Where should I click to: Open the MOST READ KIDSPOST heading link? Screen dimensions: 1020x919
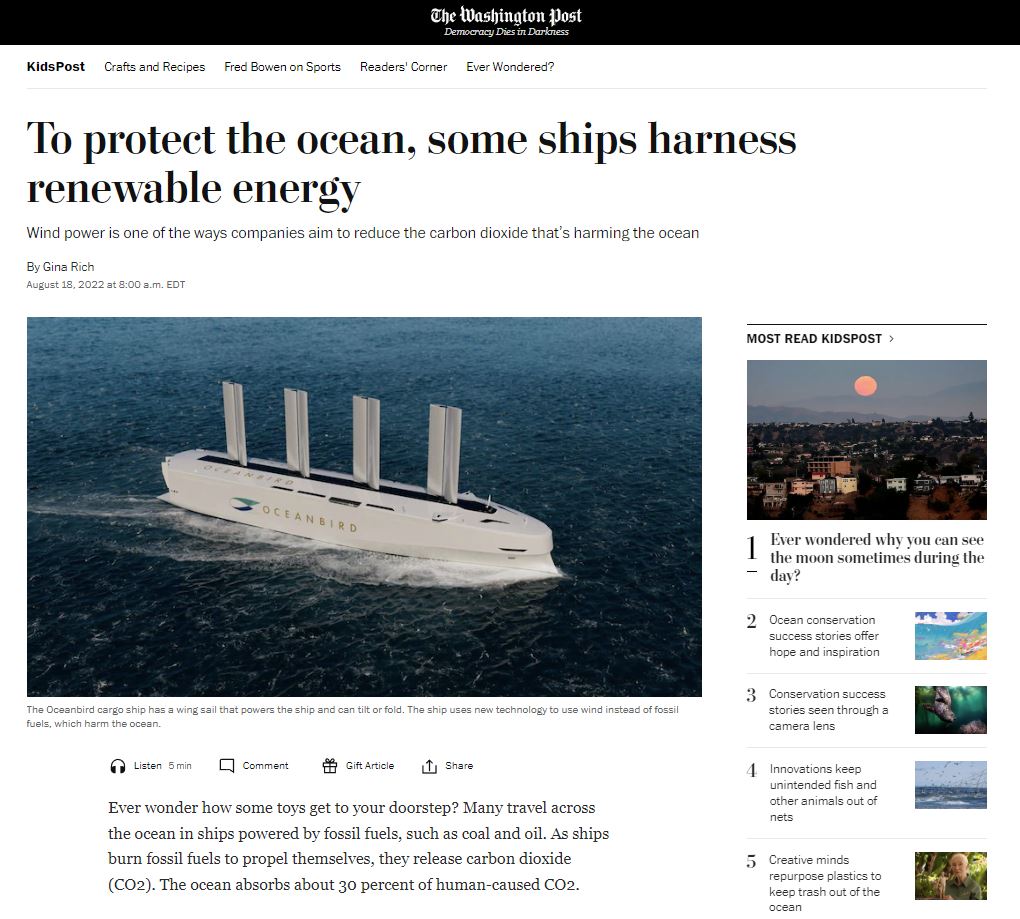click(x=814, y=339)
